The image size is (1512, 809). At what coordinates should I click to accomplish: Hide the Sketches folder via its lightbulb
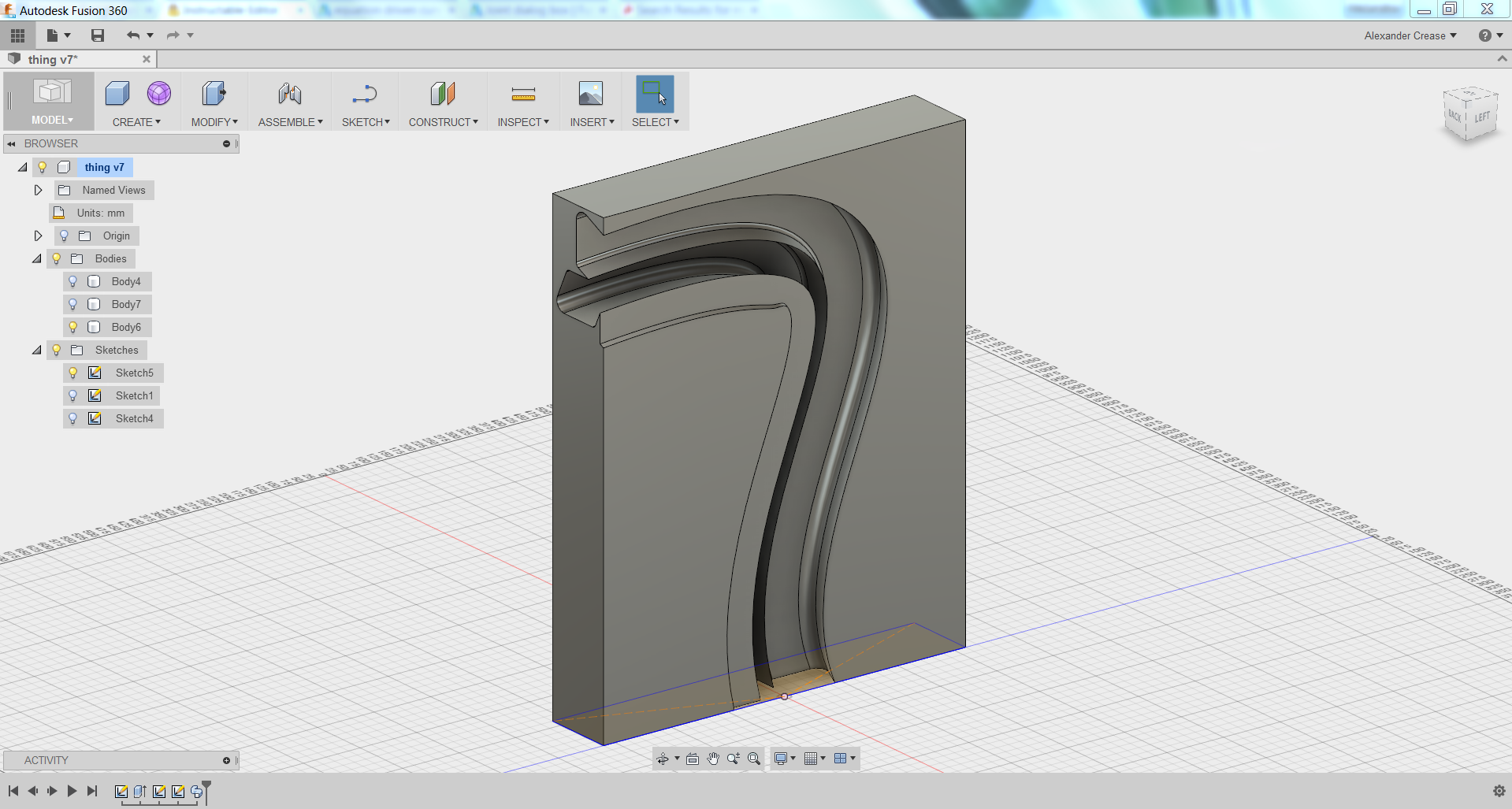(56, 350)
